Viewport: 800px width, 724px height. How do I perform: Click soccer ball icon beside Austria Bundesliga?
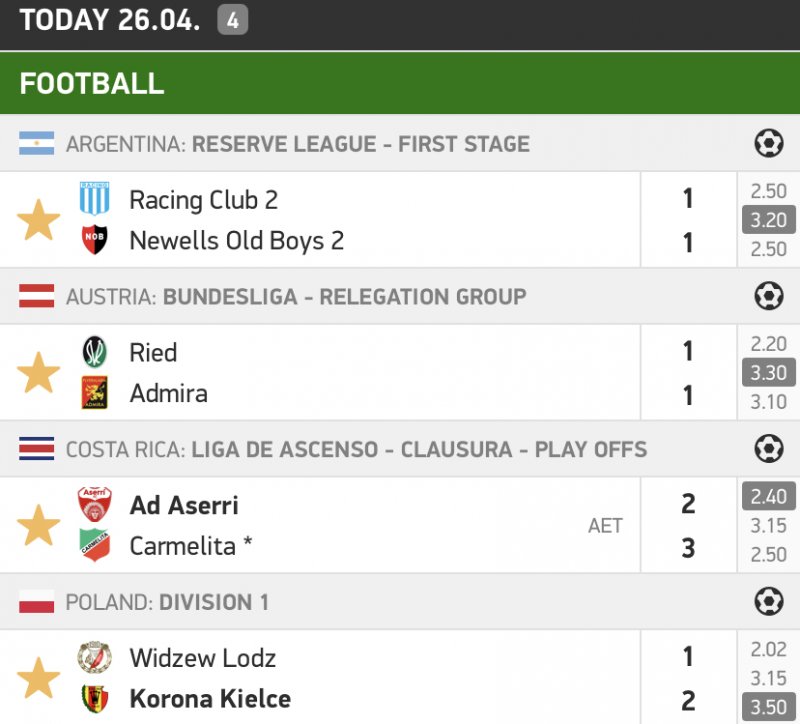[x=768, y=296]
